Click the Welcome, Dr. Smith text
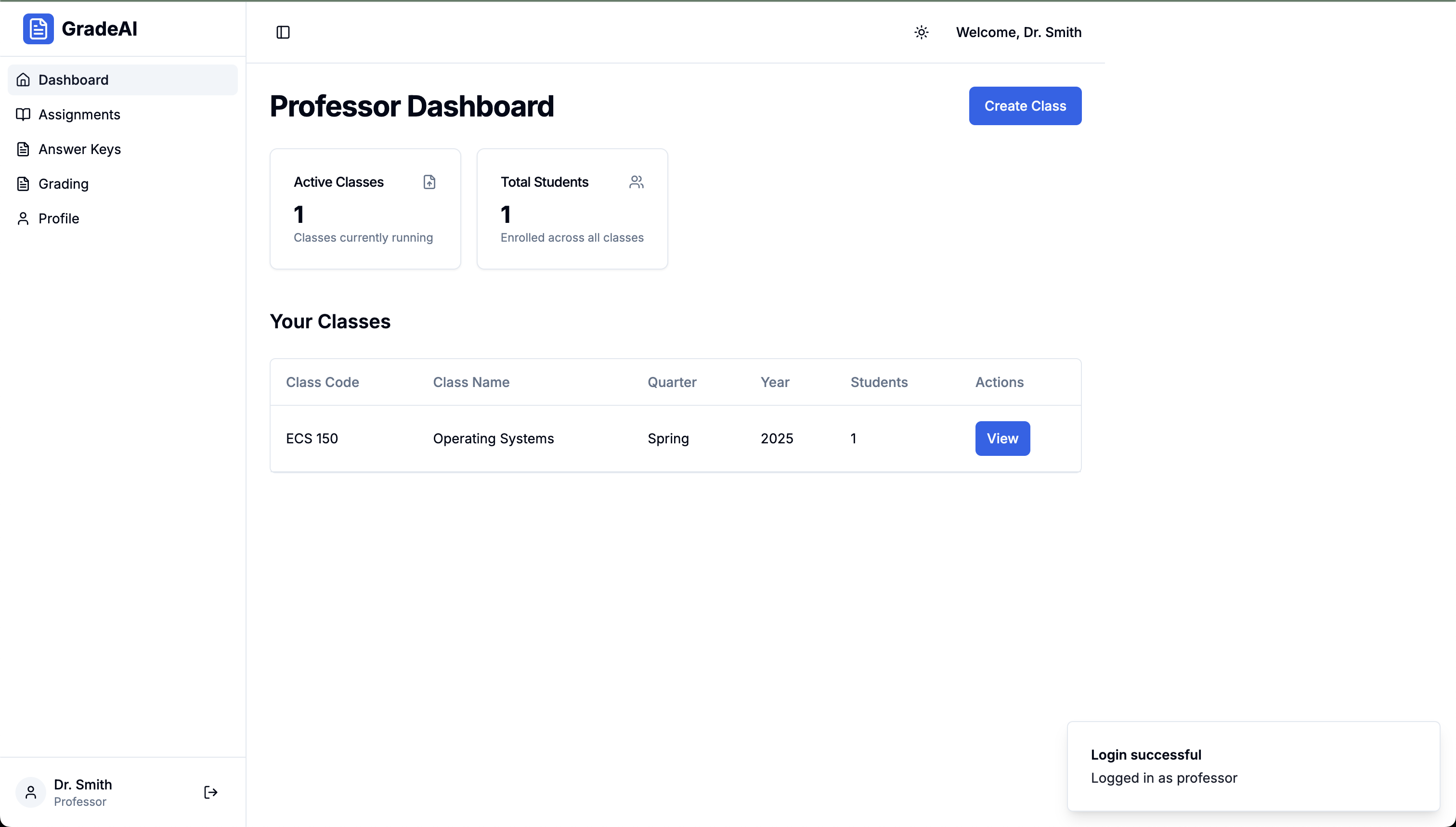Viewport: 1456px width, 827px height. point(1018,32)
